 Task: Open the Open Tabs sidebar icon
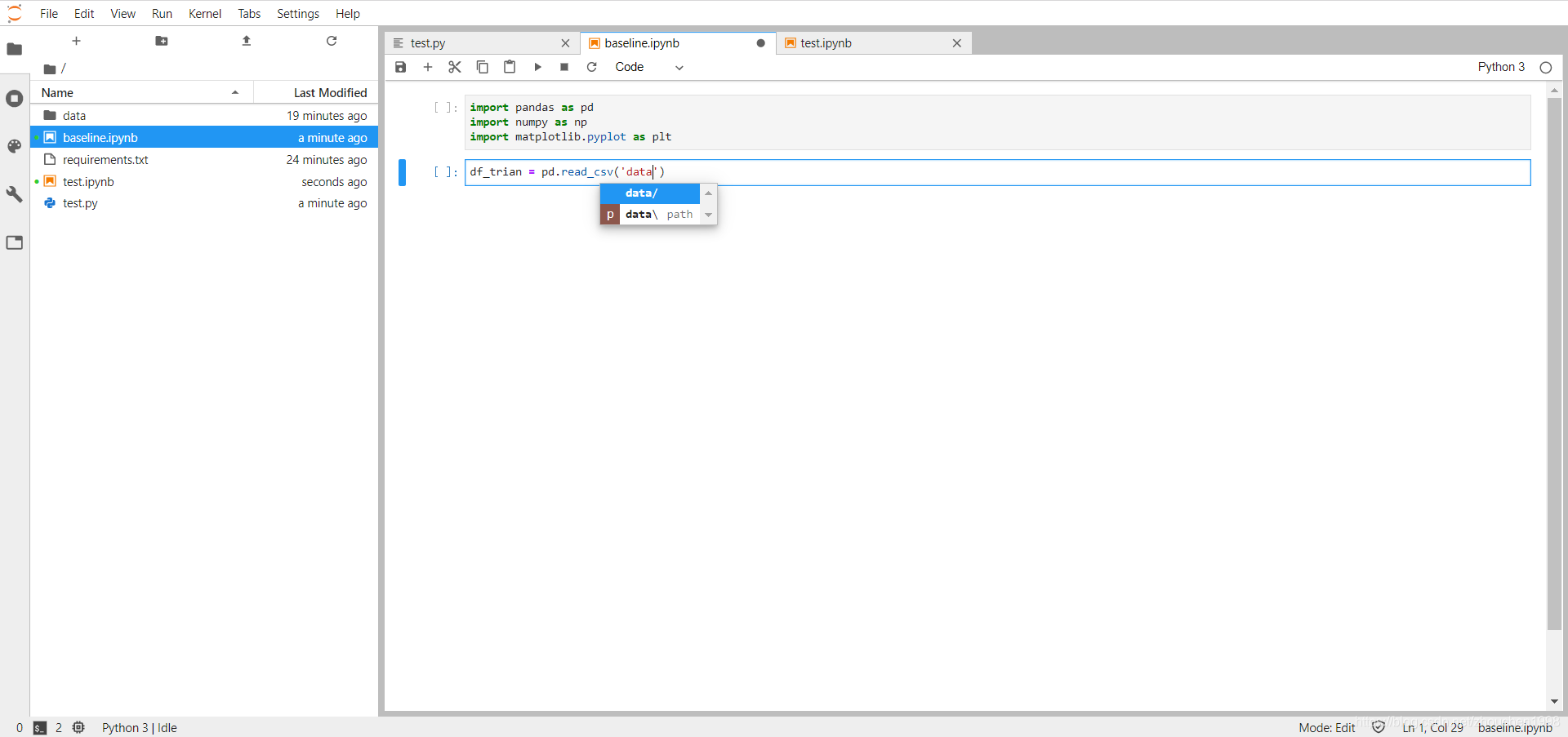click(x=15, y=242)
